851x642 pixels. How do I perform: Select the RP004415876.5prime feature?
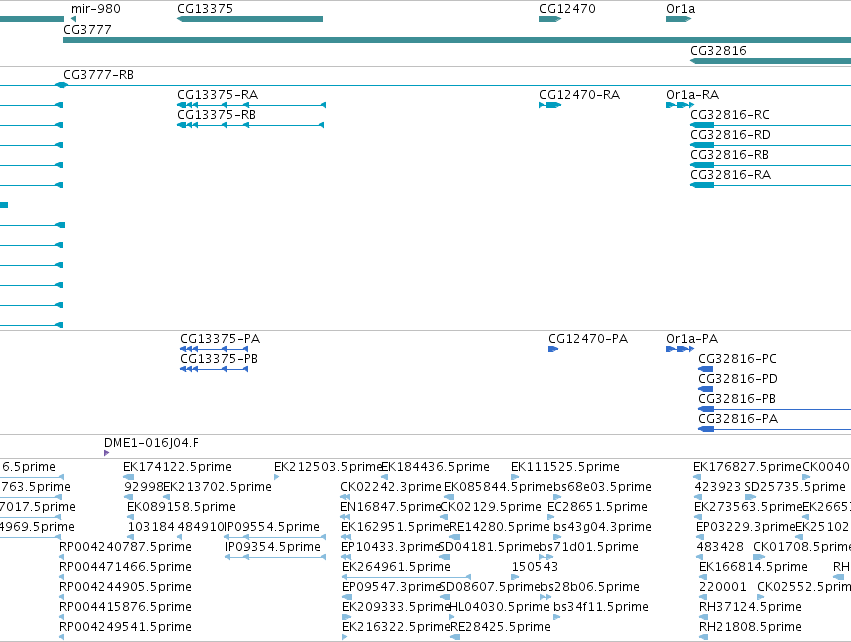click(x=61, y=617)
